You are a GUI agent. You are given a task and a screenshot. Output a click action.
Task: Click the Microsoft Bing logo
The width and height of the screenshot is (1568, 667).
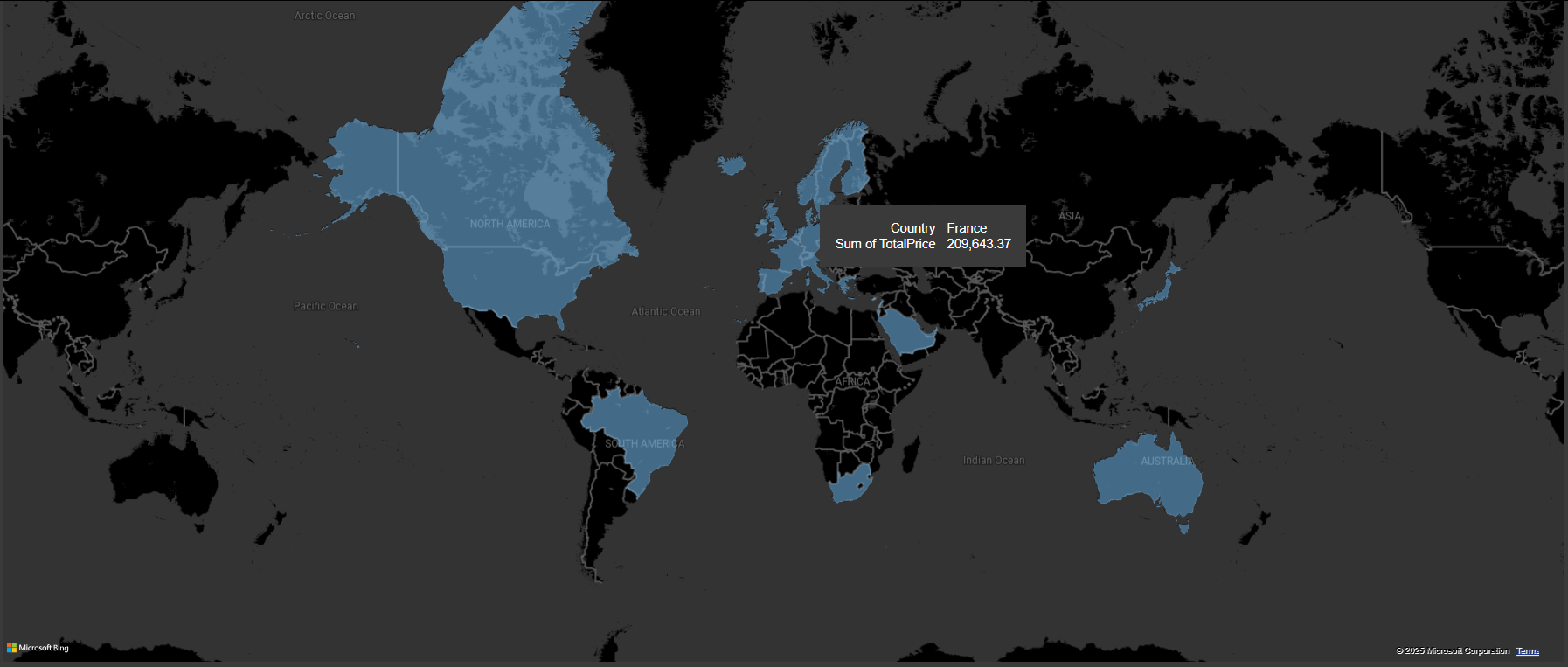38,648
